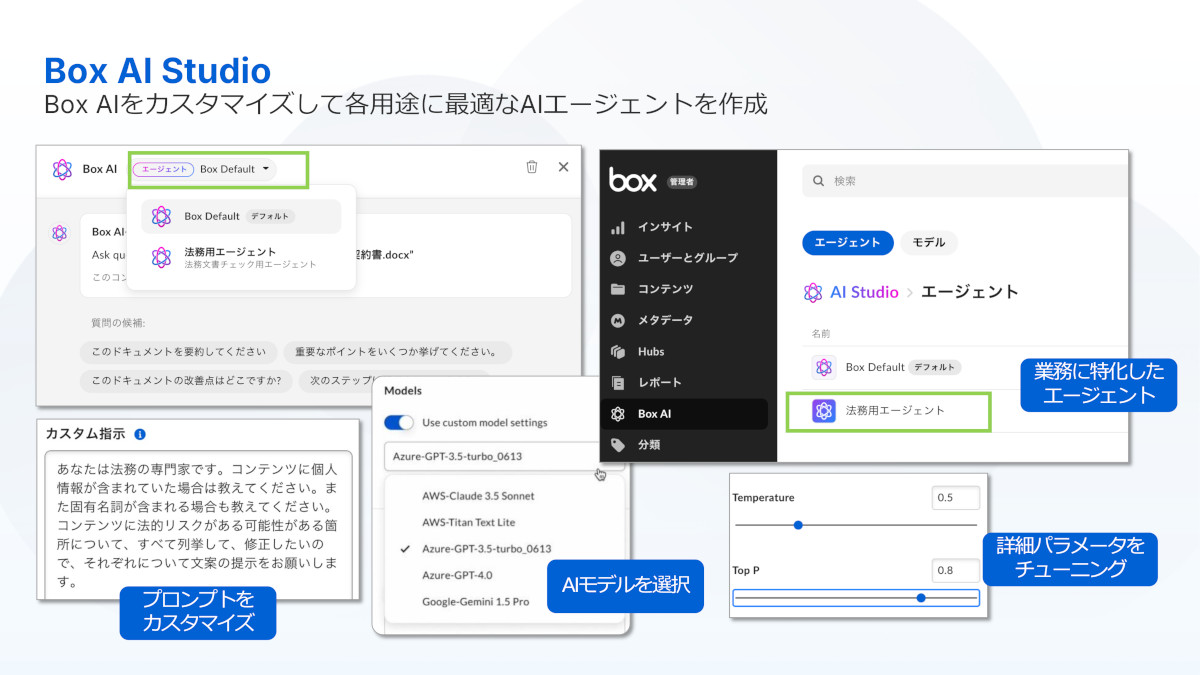
Task: Click the レポート document icon
Action: coord(618,382)
